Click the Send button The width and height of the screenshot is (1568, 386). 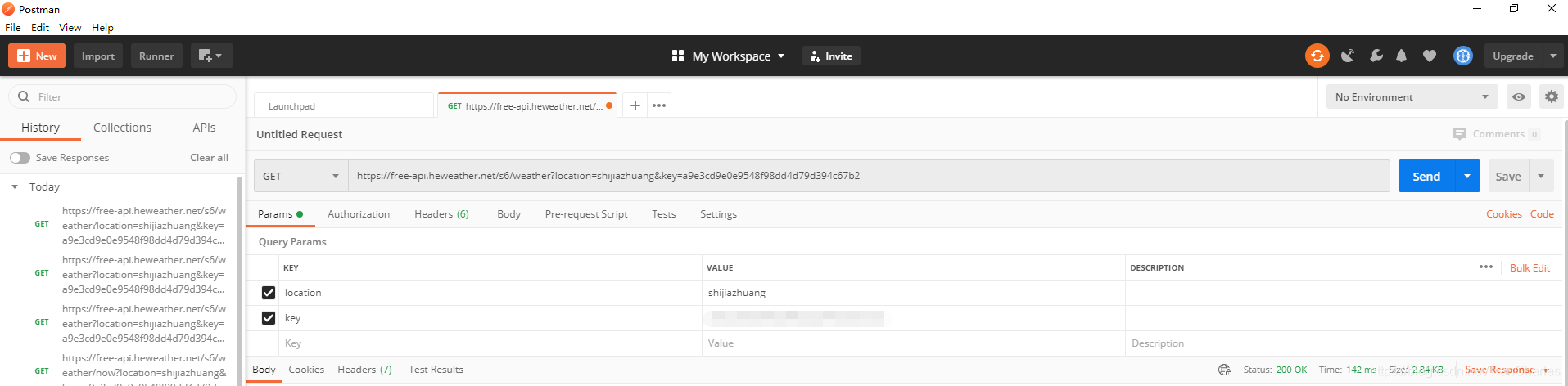tap(1426, 176)
